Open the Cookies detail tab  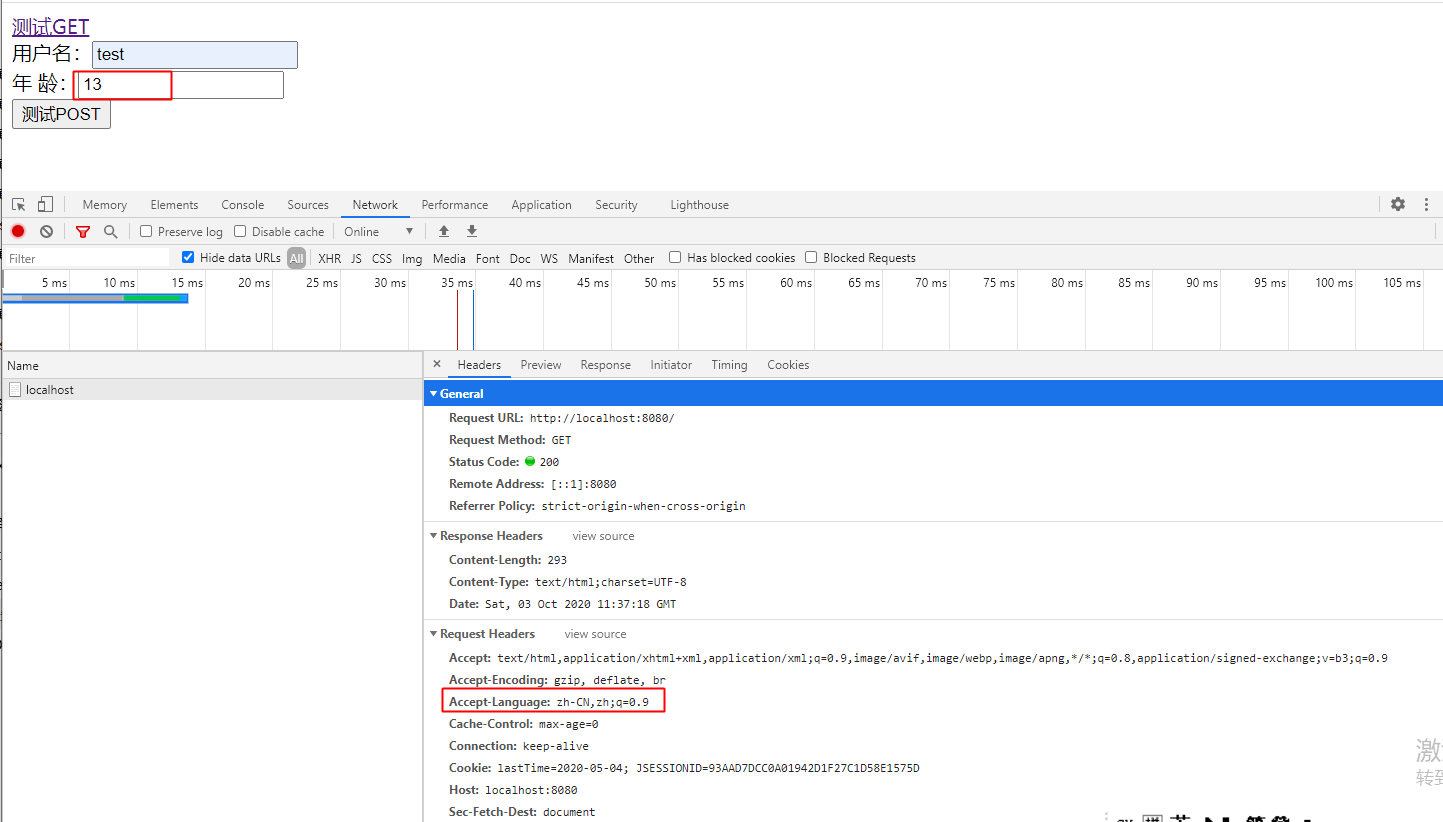pos(788,365)
